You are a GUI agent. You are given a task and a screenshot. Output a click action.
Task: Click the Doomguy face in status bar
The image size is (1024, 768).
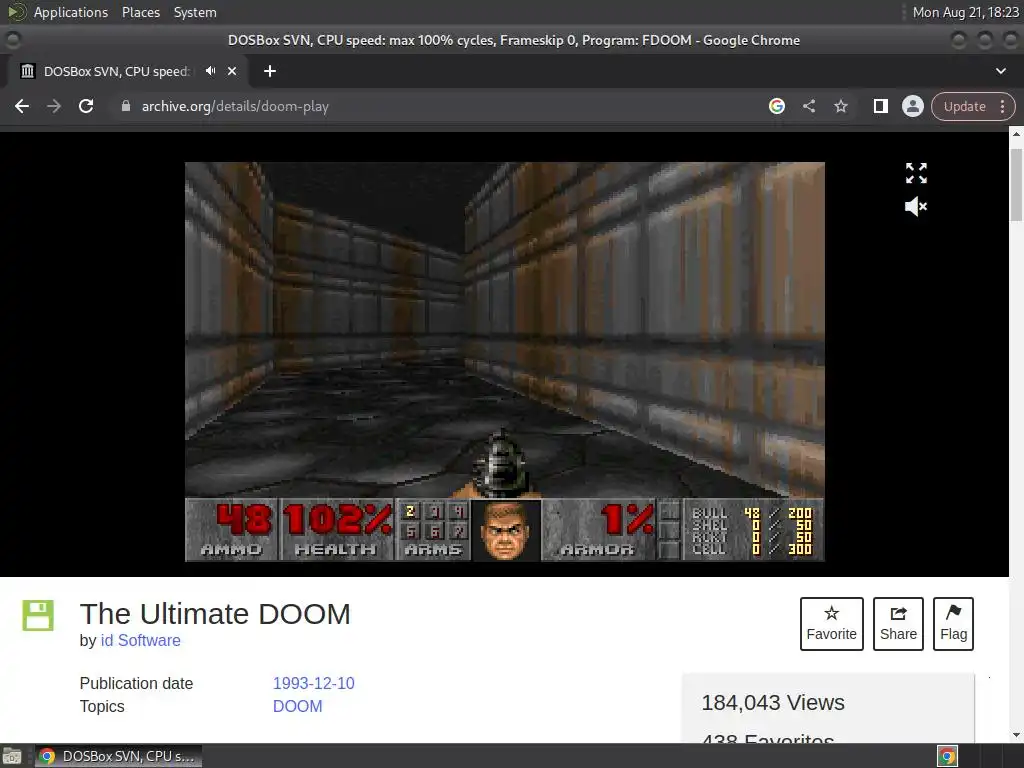coord(505,530)
